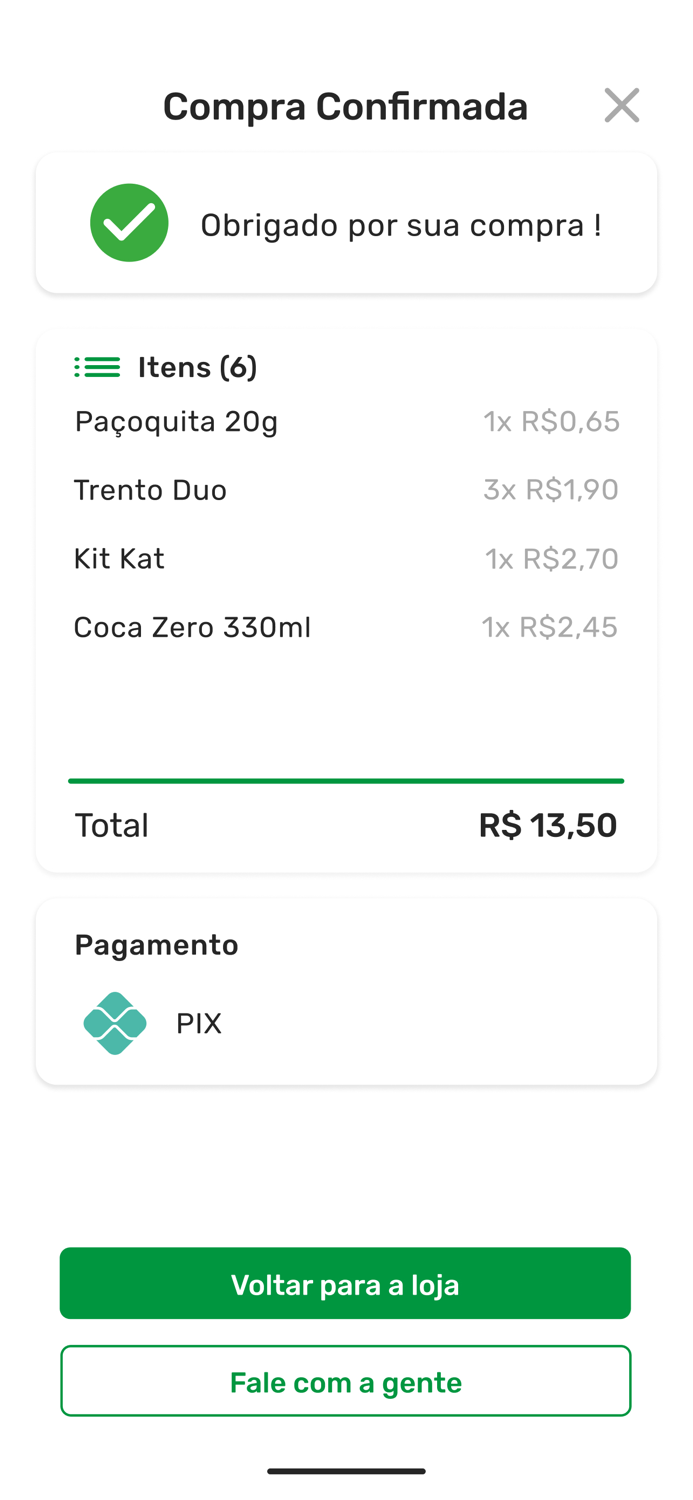The height and width of the screenshot is (1500, 693).
Task: Expand the Pagamento section
Action: click(346, 990)
